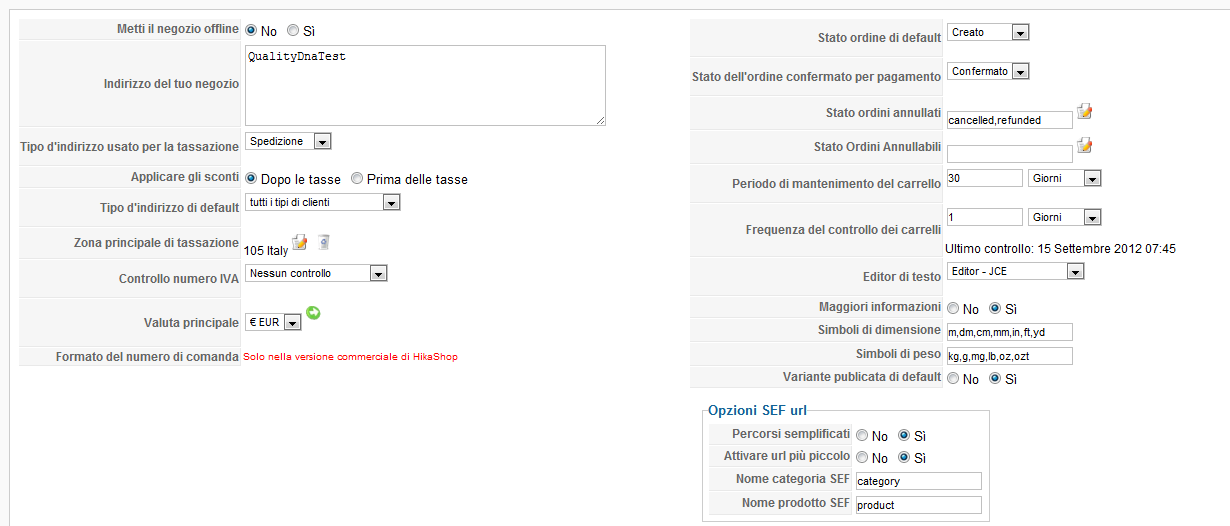Select Sì for Metti il negozio offline

293,31
